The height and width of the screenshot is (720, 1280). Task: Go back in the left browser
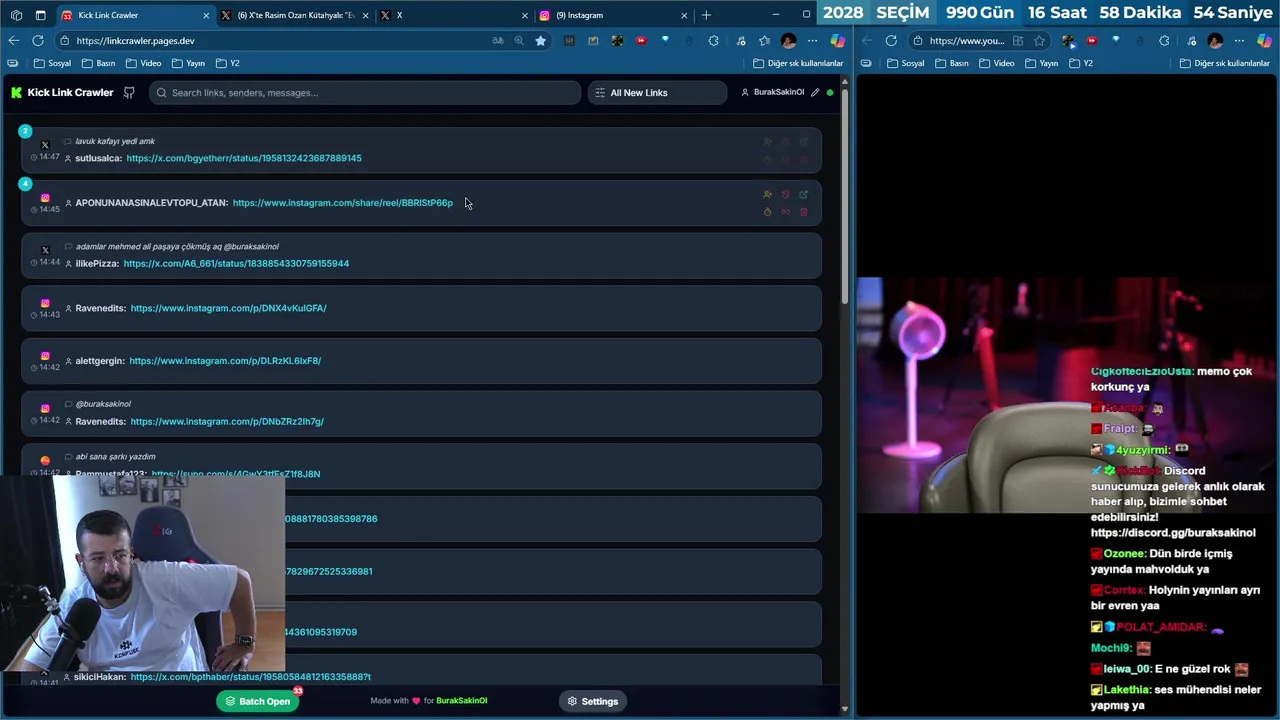click(x=13, y=41)
